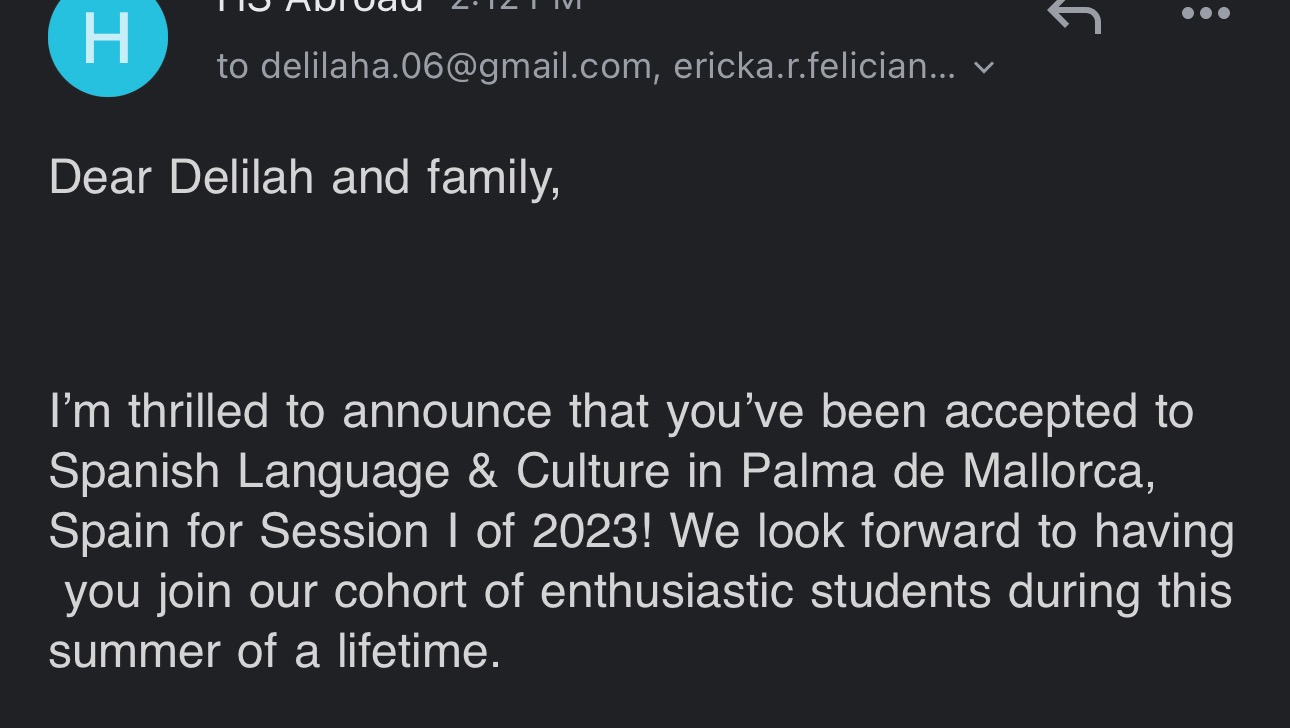Expand recipient details with the chevron

984,67
